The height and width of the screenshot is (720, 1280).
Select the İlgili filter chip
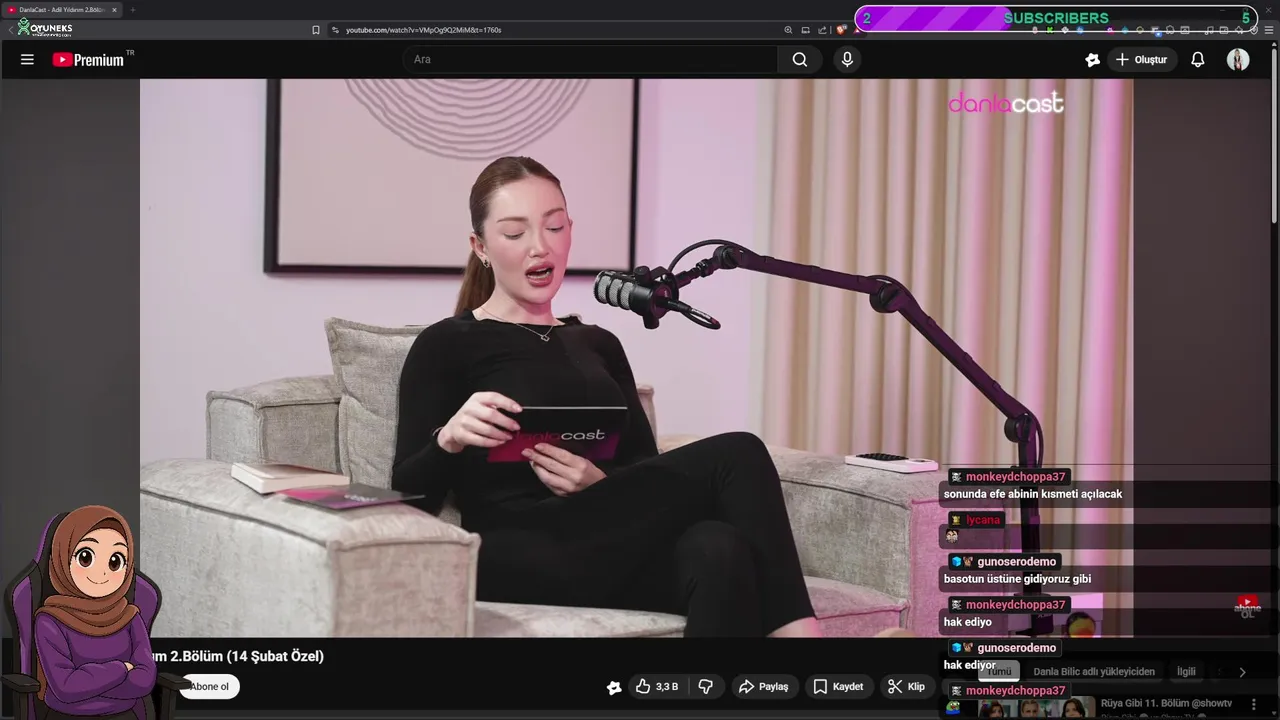click(1186, 672)
